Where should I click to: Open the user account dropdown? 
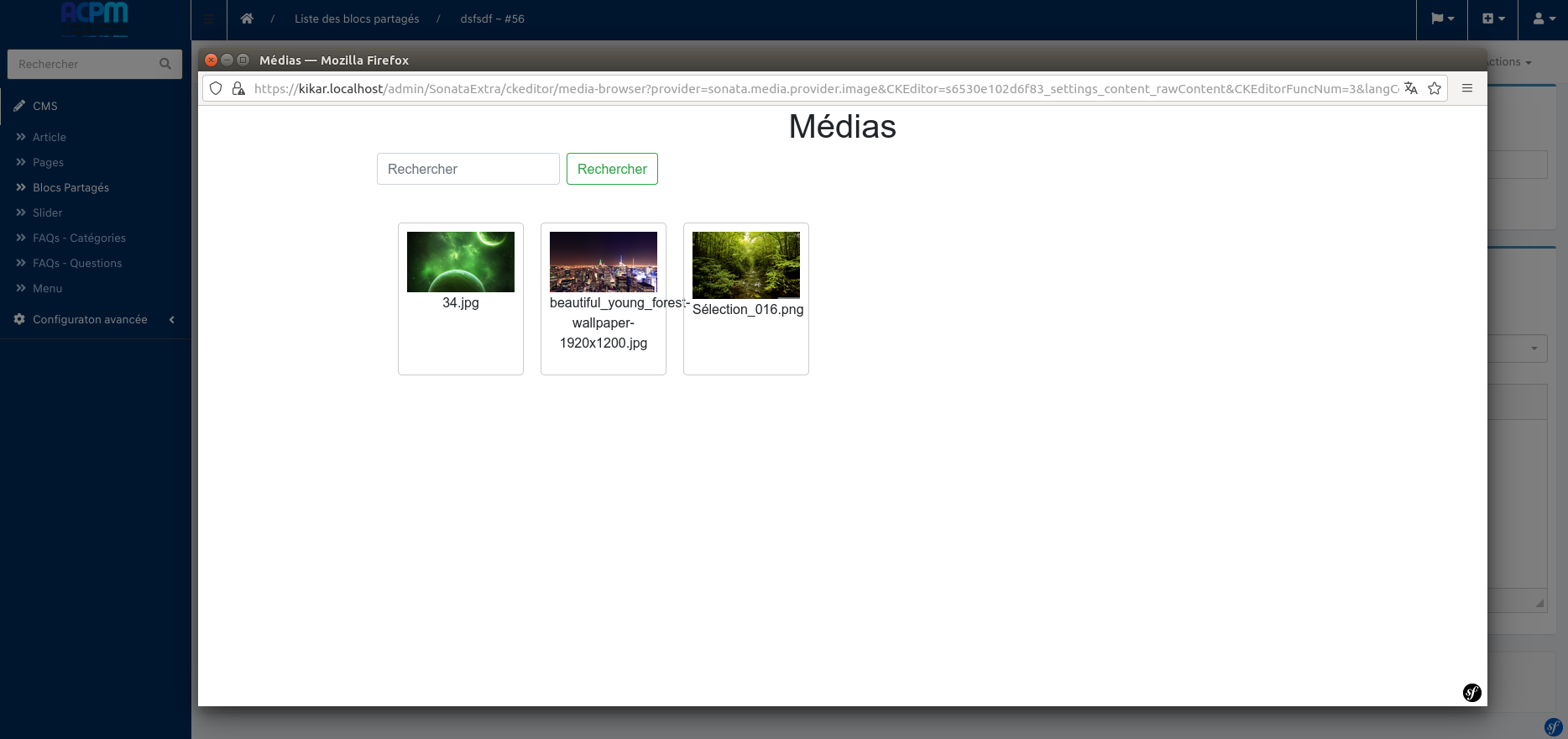pos(1544,18)
